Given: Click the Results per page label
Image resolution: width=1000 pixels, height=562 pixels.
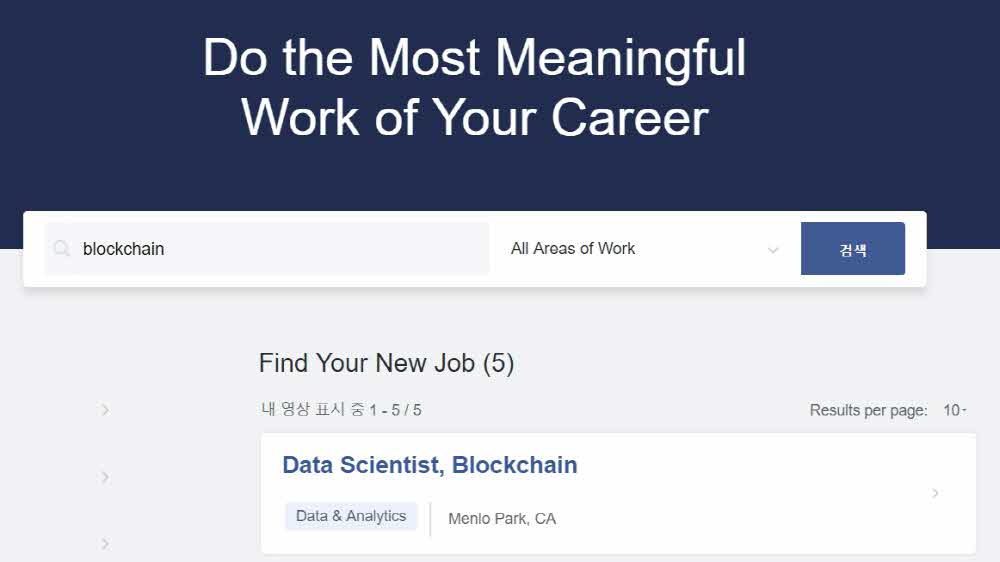Looking at the screenshot, I should coord(868,410).
